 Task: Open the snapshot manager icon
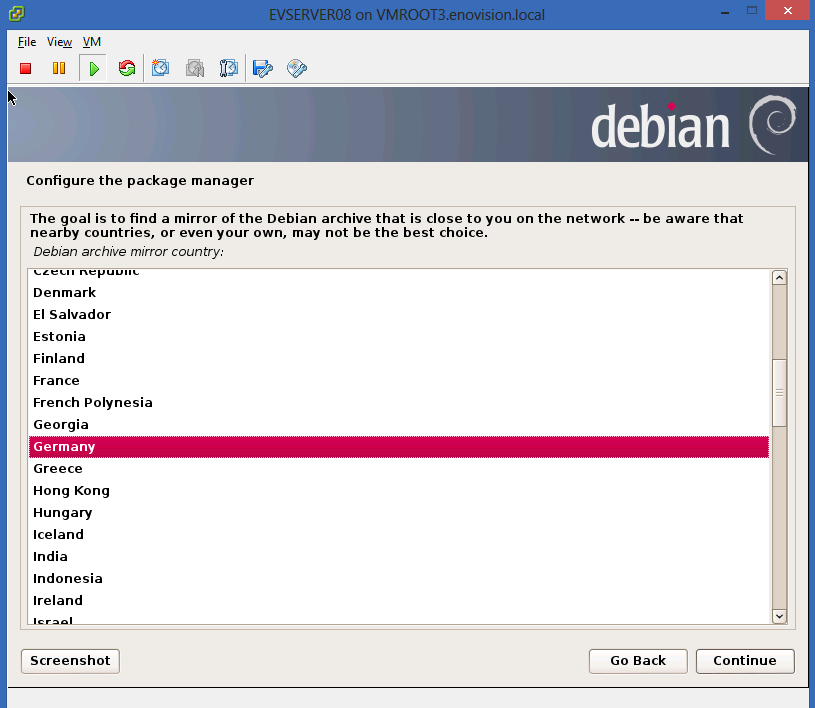click(x=228, y=68)
